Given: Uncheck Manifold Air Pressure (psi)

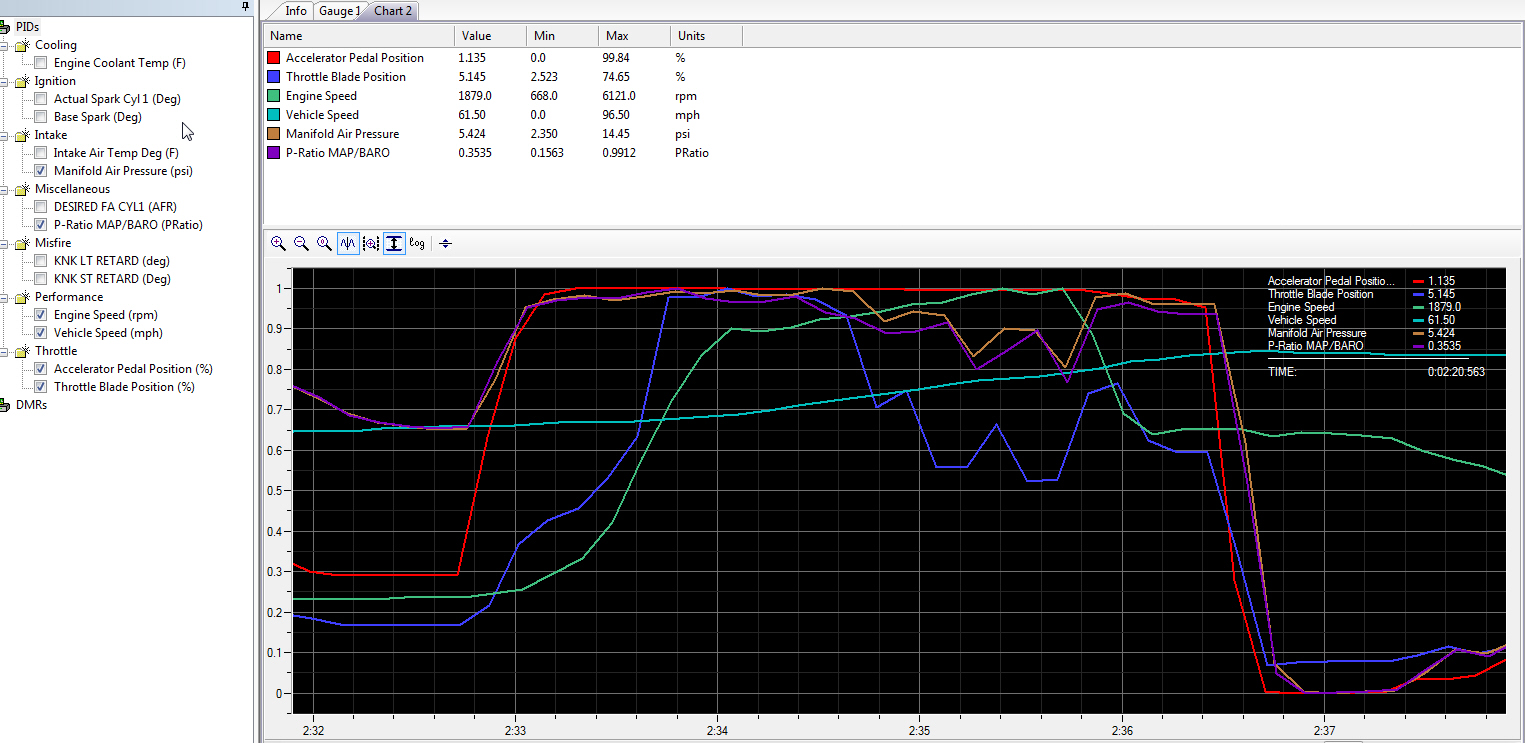Looking at the screenshot, I should click(40, 171).
